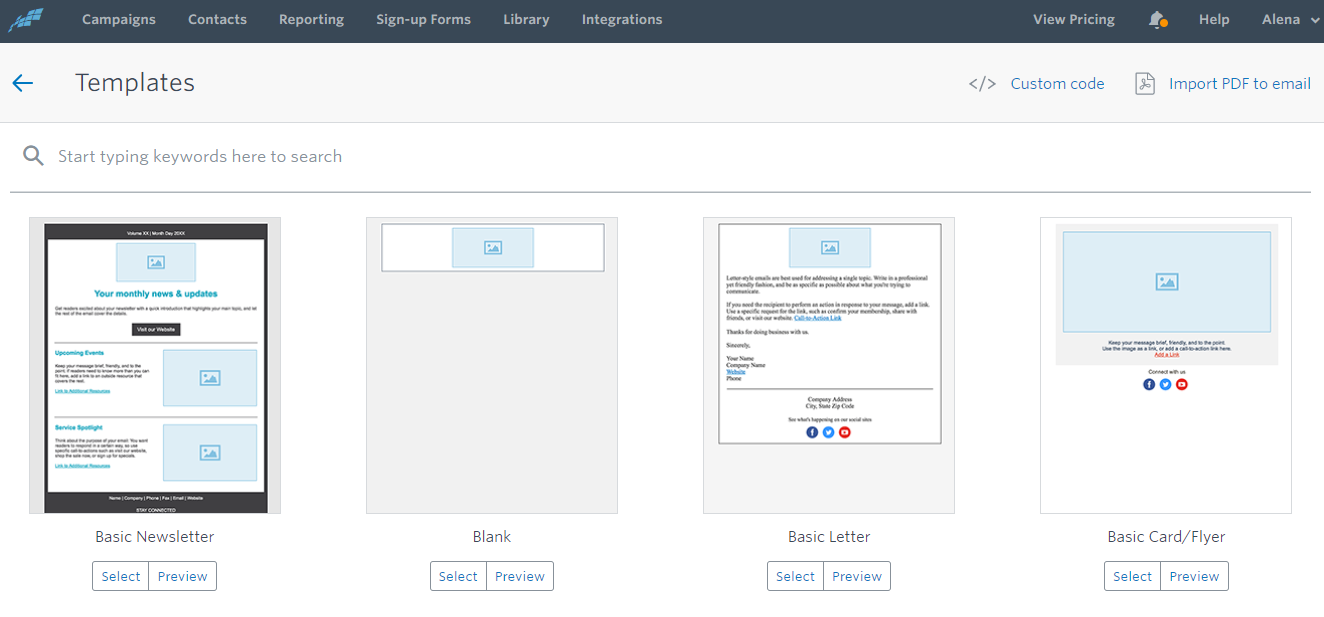Open Sign-up Forms
This screenshot has height=617, width=1324.
tap(423, 20)
